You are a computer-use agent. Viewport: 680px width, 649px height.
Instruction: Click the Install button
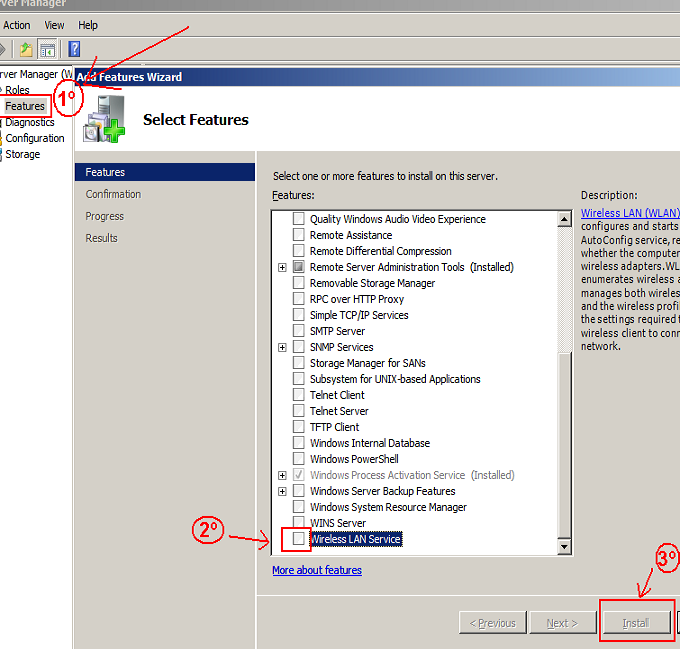coord(636,623)
